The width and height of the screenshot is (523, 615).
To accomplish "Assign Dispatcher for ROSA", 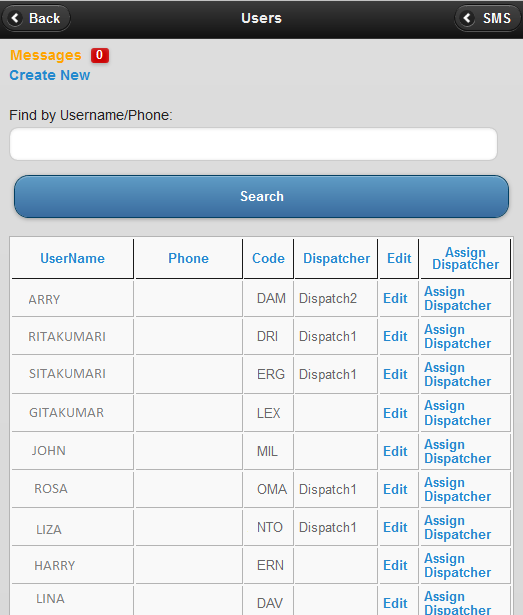I will (457, 489).
